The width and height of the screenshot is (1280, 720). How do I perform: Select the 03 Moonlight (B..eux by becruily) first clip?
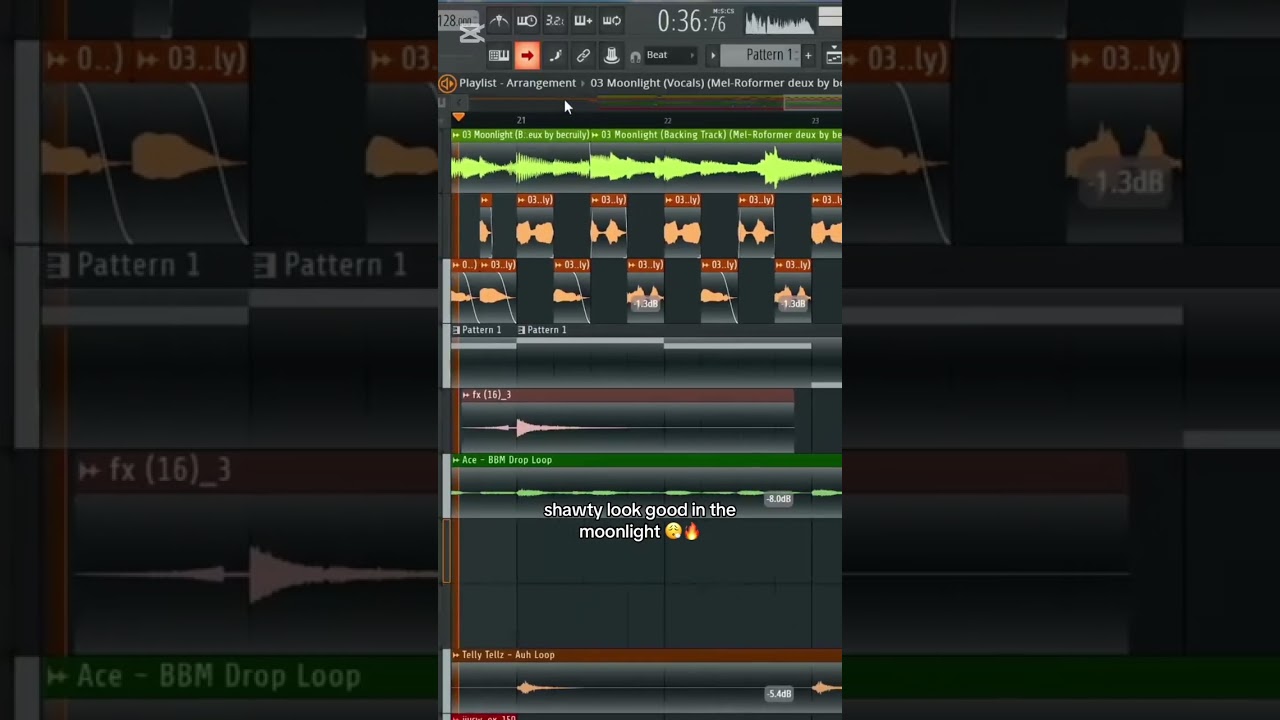tap(520, 160)
